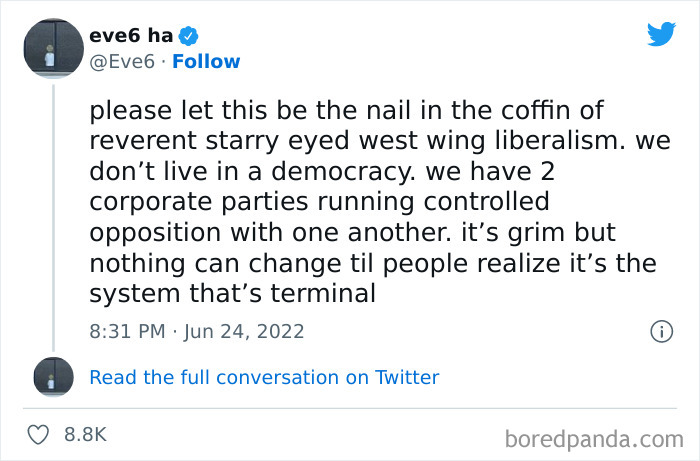This screenshot has width=700, height=461.
Task: Click the "eve6 ha" display name
Action: point(131,35)
